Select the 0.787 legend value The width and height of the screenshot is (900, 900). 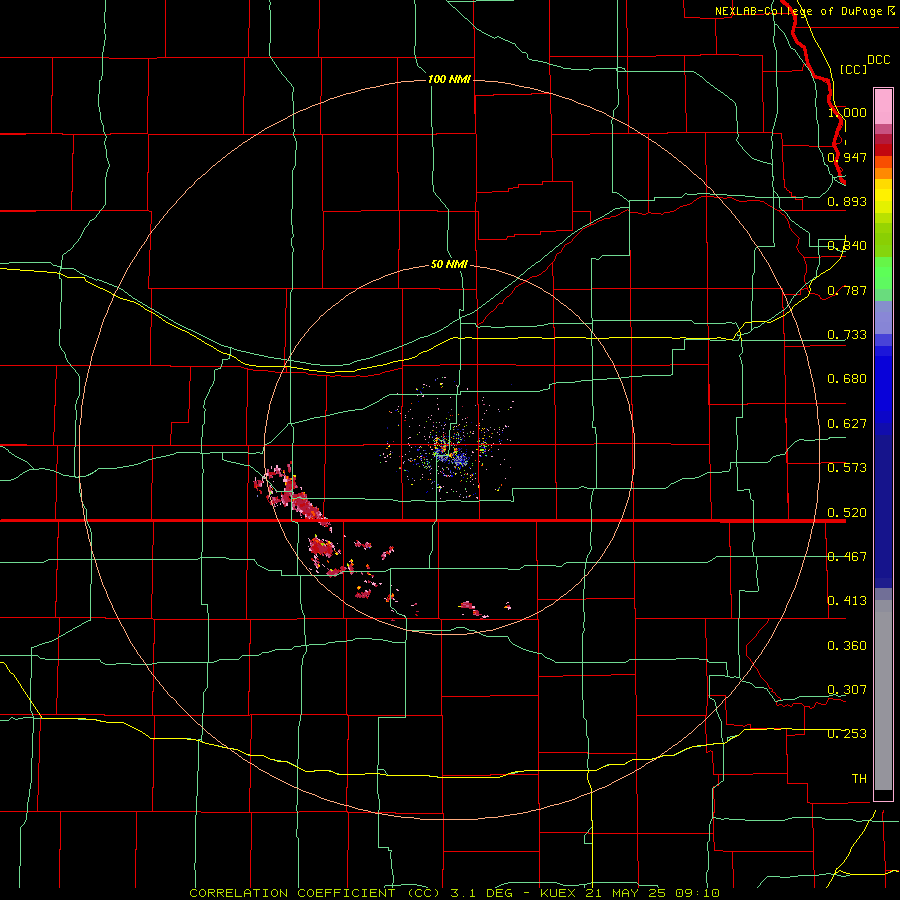point(847,290)
